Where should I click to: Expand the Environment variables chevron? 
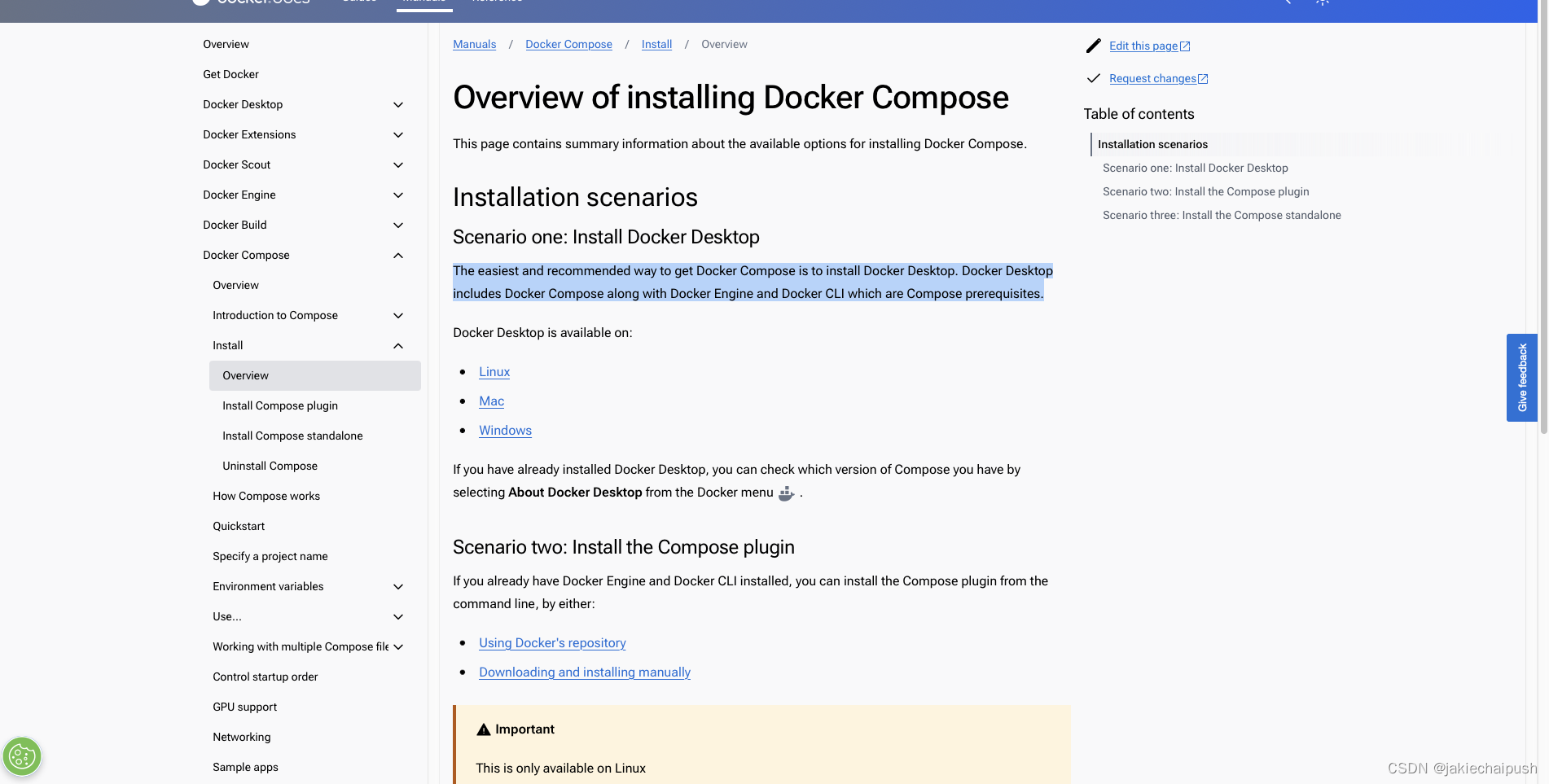click(398, 587)
